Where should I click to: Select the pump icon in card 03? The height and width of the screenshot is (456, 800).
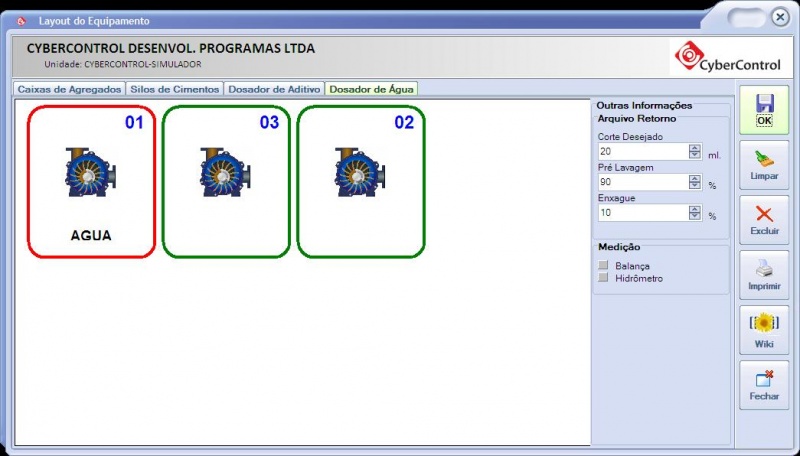(225, 172)
